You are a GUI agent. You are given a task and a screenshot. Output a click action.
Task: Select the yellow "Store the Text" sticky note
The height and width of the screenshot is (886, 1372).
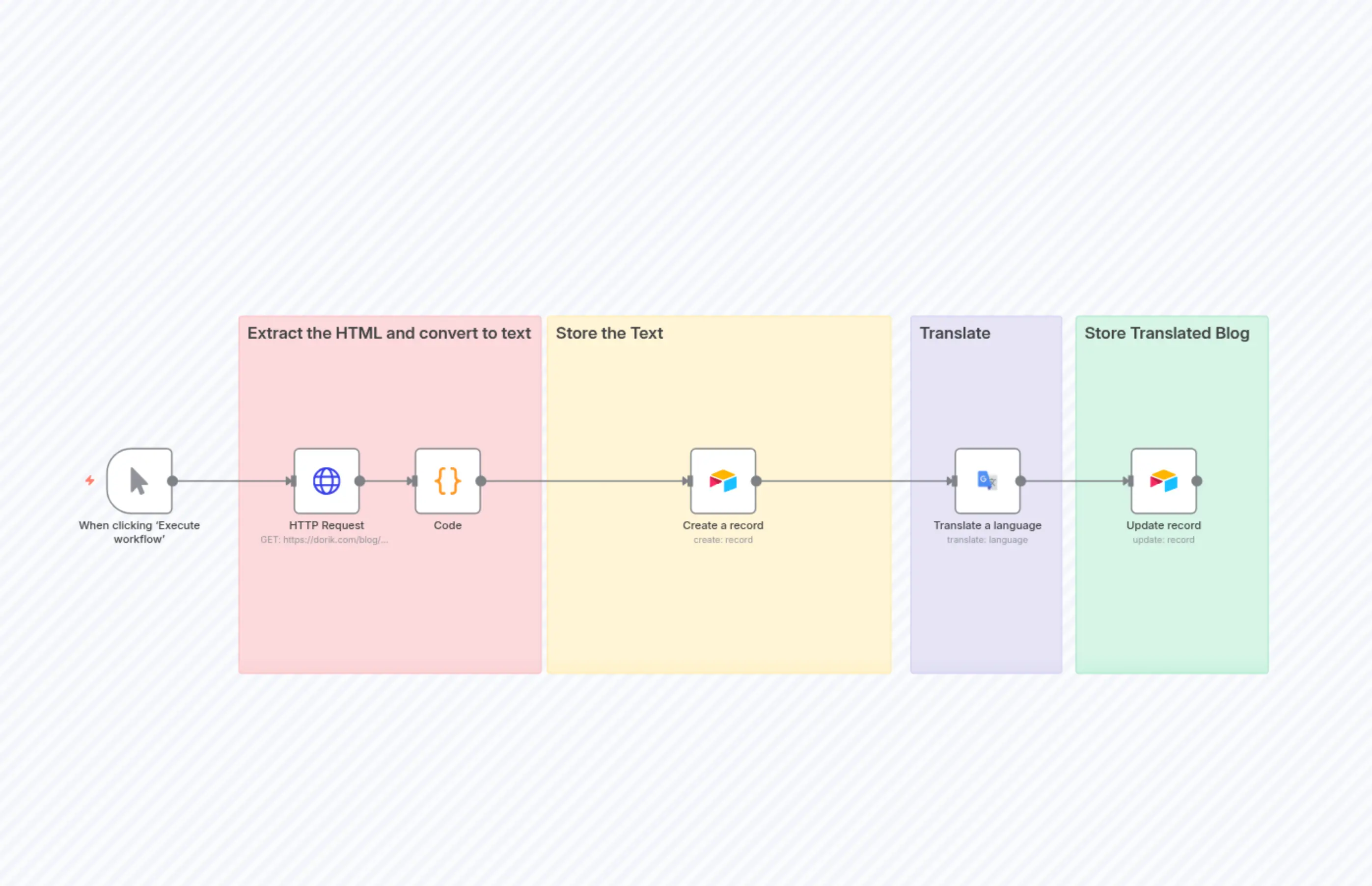click(609, 332)
